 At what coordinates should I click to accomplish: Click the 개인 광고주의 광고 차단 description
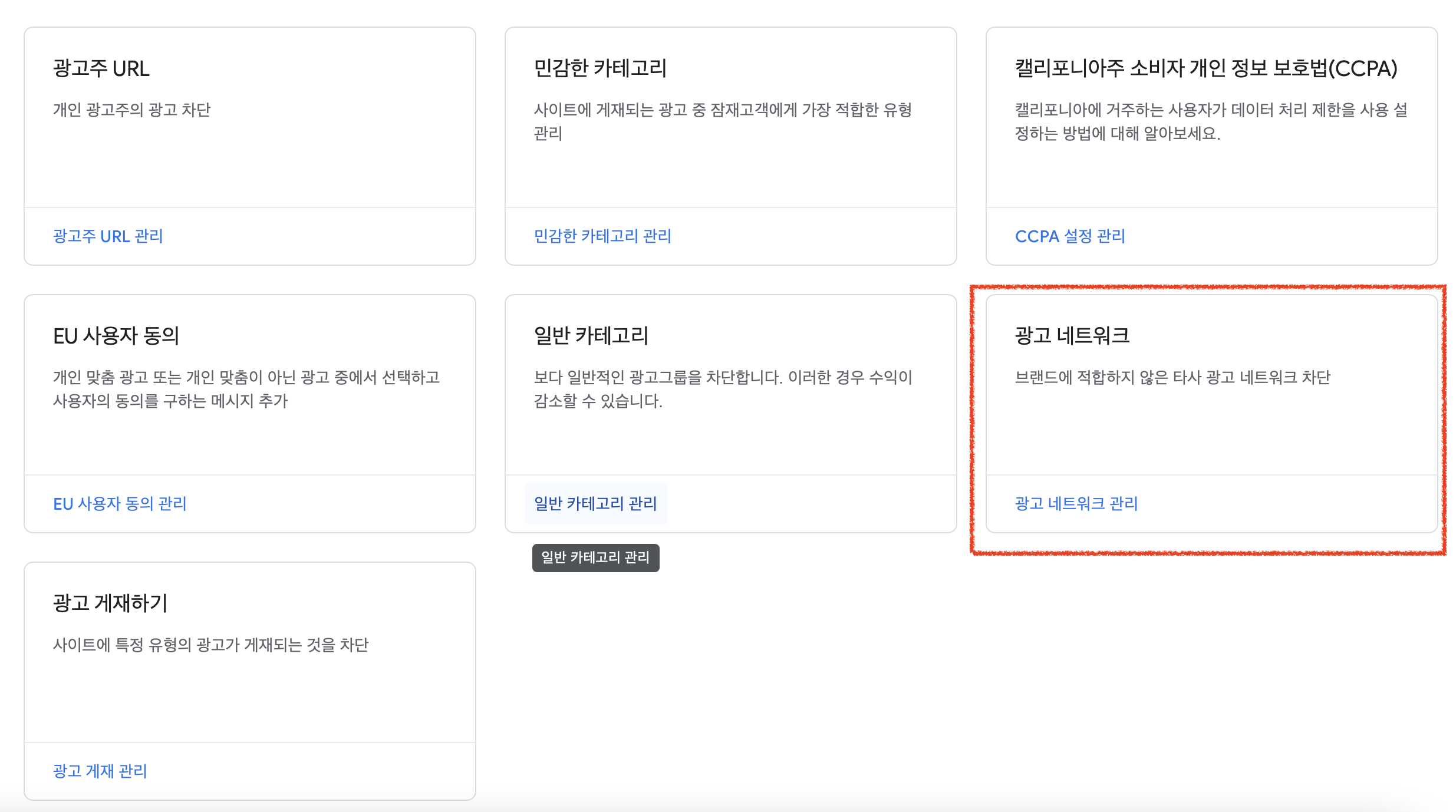pos(132,110)
